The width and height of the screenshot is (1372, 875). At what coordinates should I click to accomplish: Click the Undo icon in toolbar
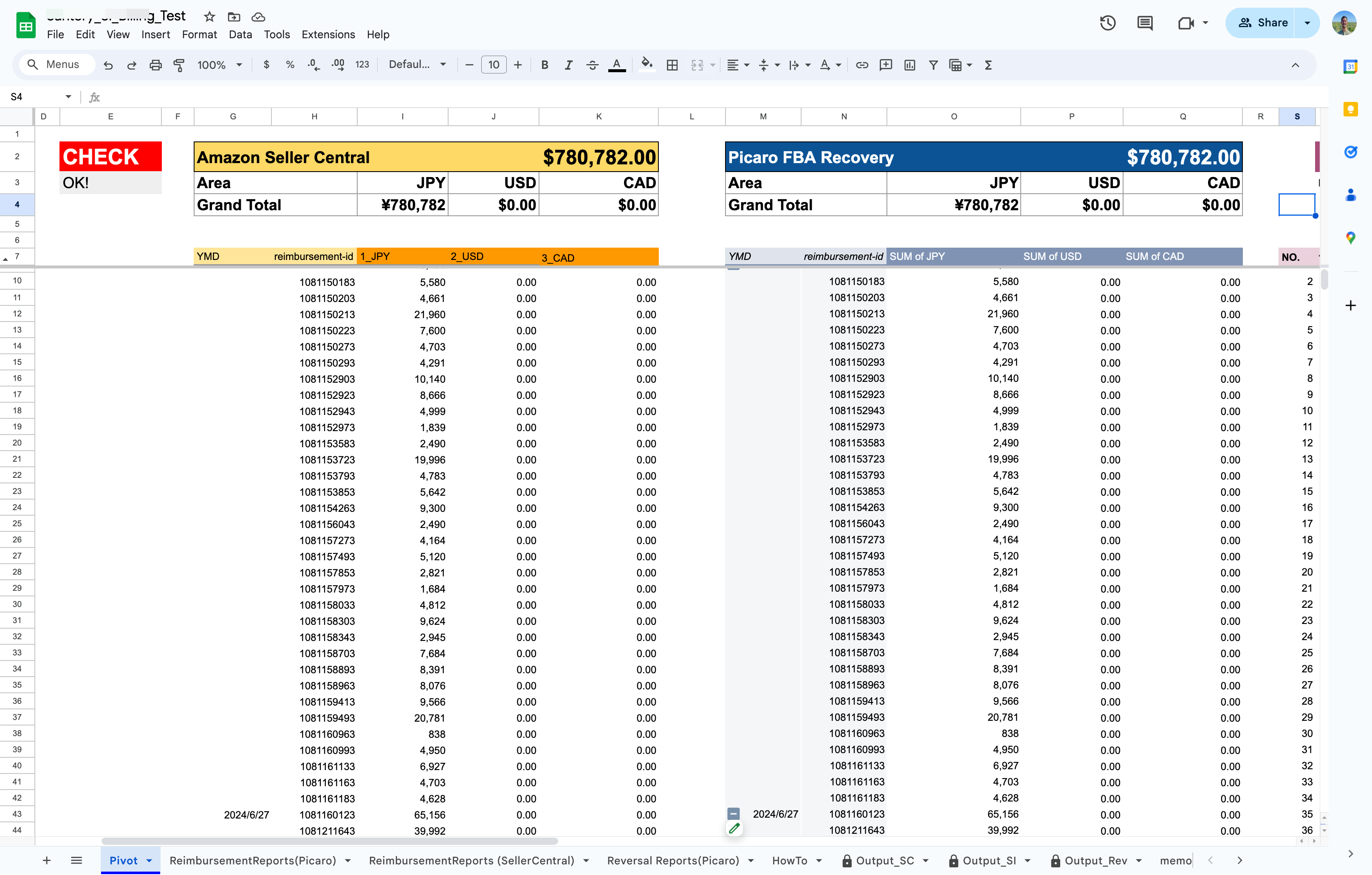[x=108, y=65]
